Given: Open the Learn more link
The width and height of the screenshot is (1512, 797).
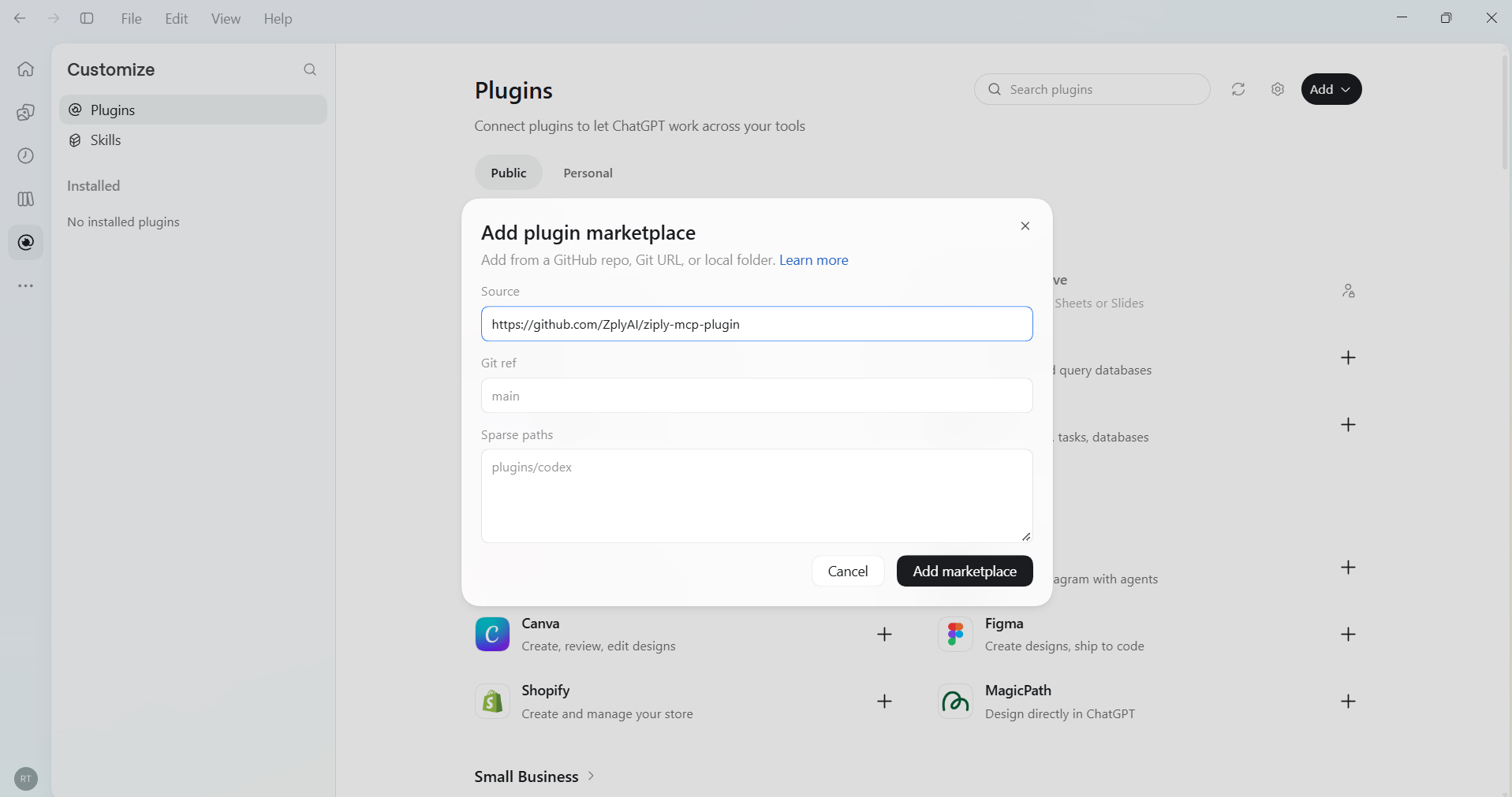Looking at the screenshot, I should coord(814,260).
